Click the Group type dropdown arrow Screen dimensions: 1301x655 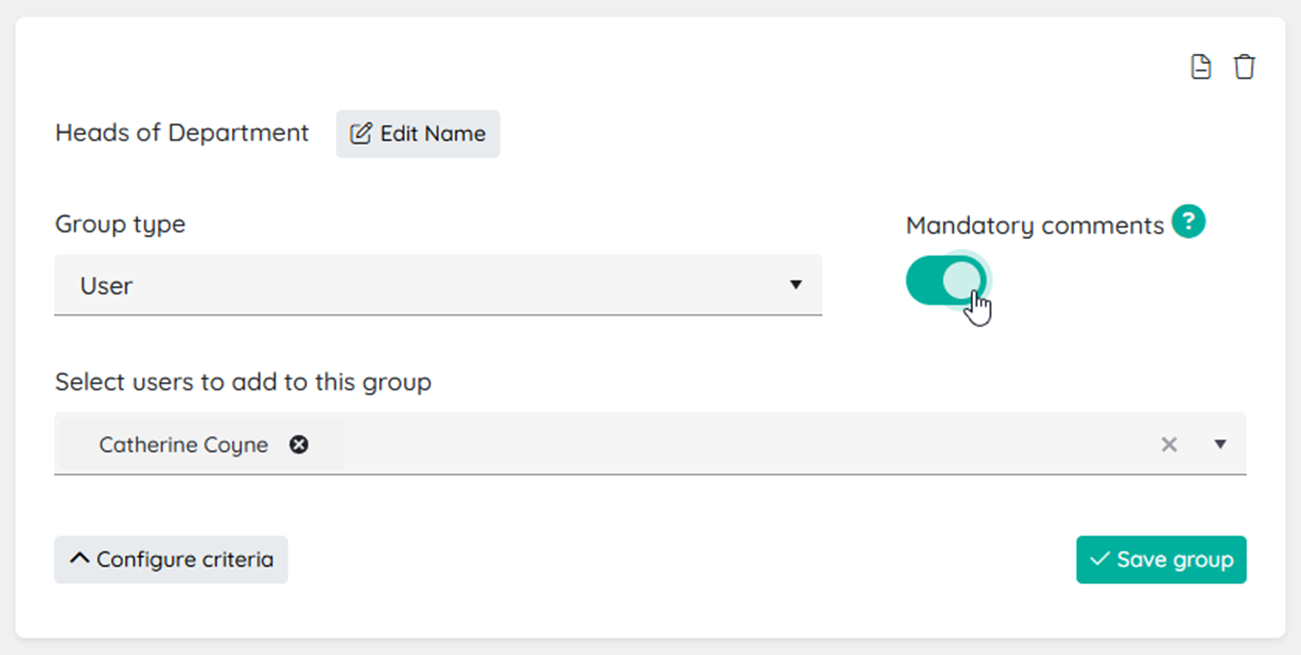(795, 285)
